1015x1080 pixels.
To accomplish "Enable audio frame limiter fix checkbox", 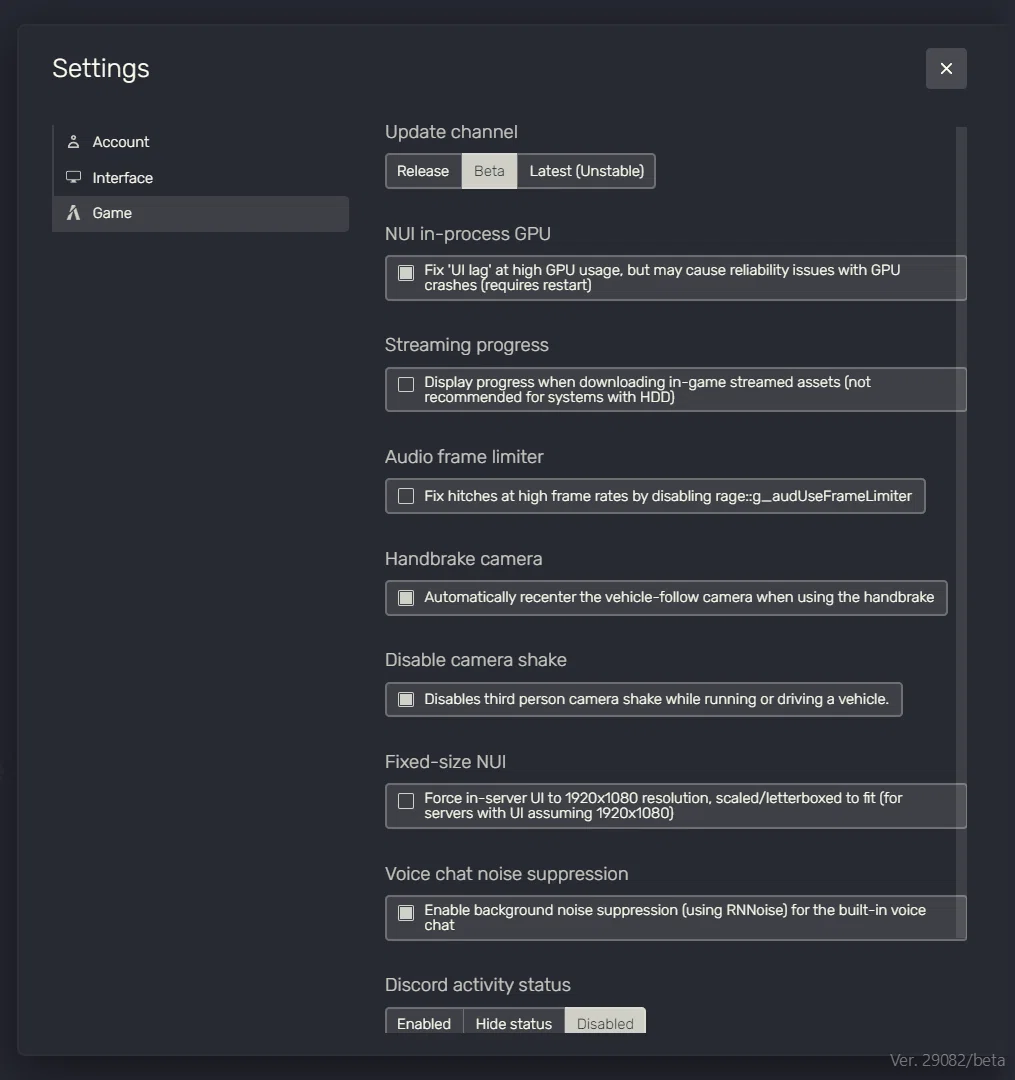I will coord(406,496).
